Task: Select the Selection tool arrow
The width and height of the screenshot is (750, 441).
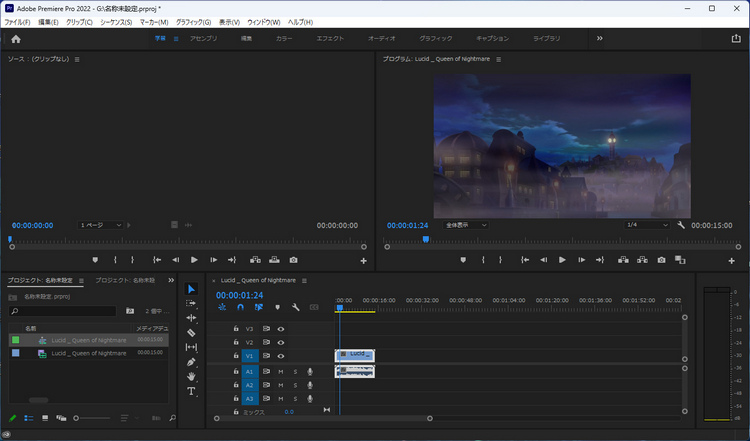Action: pos(191,289)
